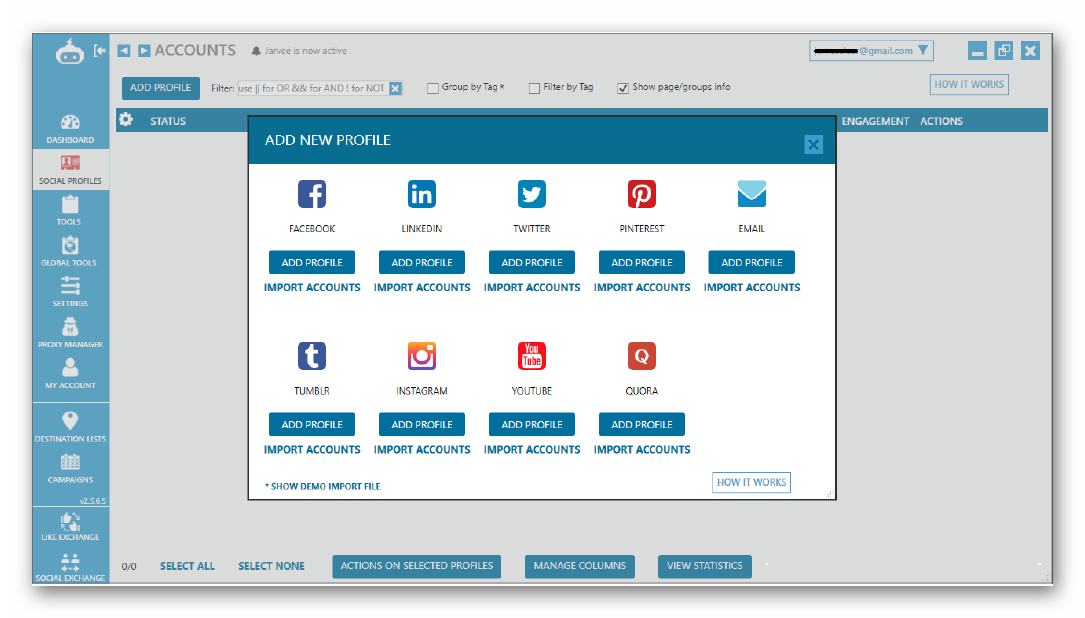Click Add Profile under YouTube

click(x=531, y=424)
